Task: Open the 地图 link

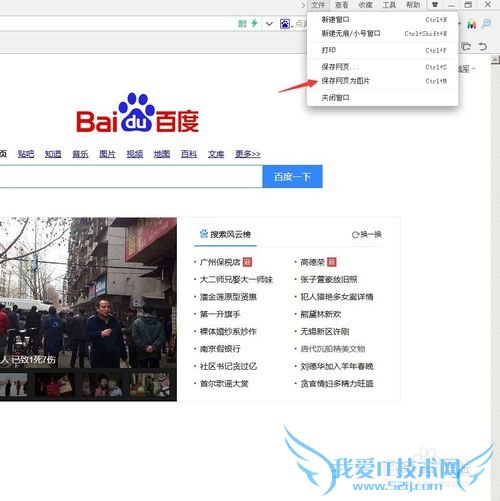Action: coord(162,154)
